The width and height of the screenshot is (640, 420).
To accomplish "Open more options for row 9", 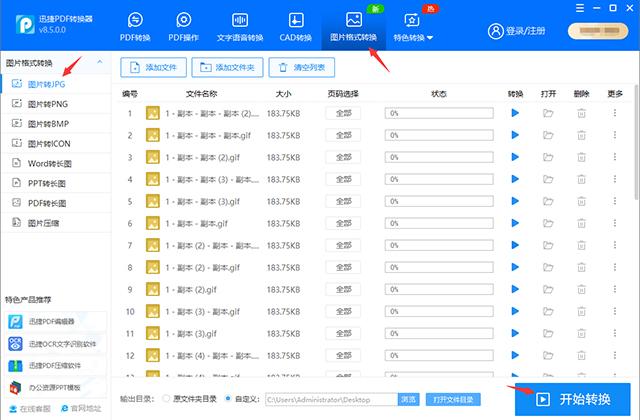I will click(x=615, y=289).
